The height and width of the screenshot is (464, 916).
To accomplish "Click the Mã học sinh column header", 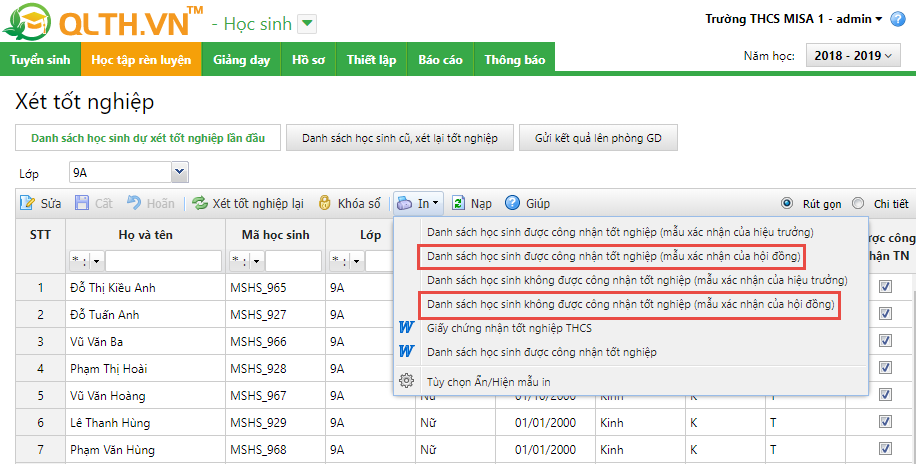I will 276,235.
